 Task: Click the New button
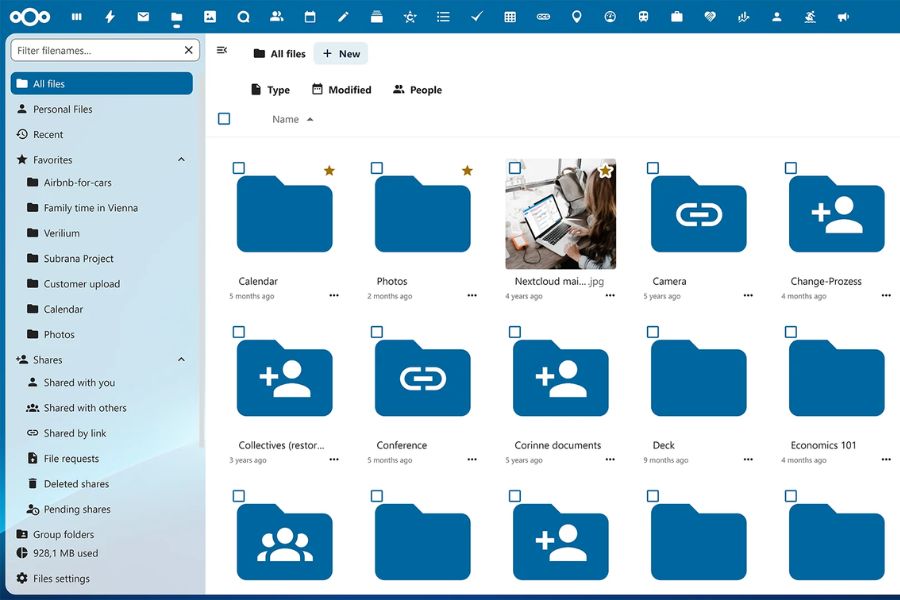pyautogui.click(x=341, y=53)
